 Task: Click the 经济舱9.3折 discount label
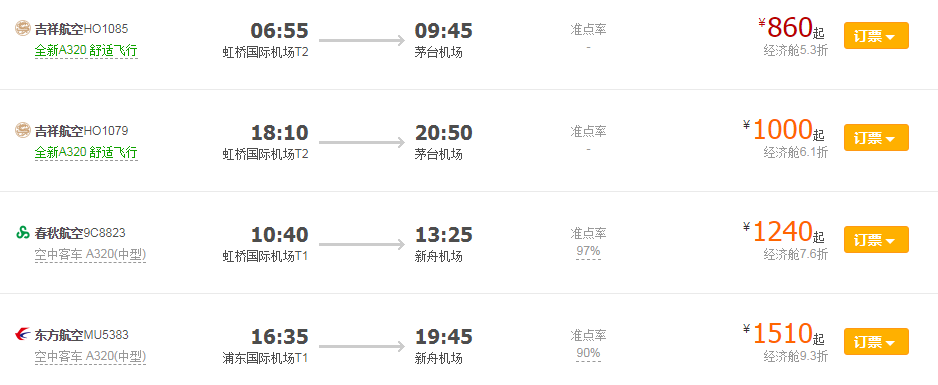click(x=796, y=357)
